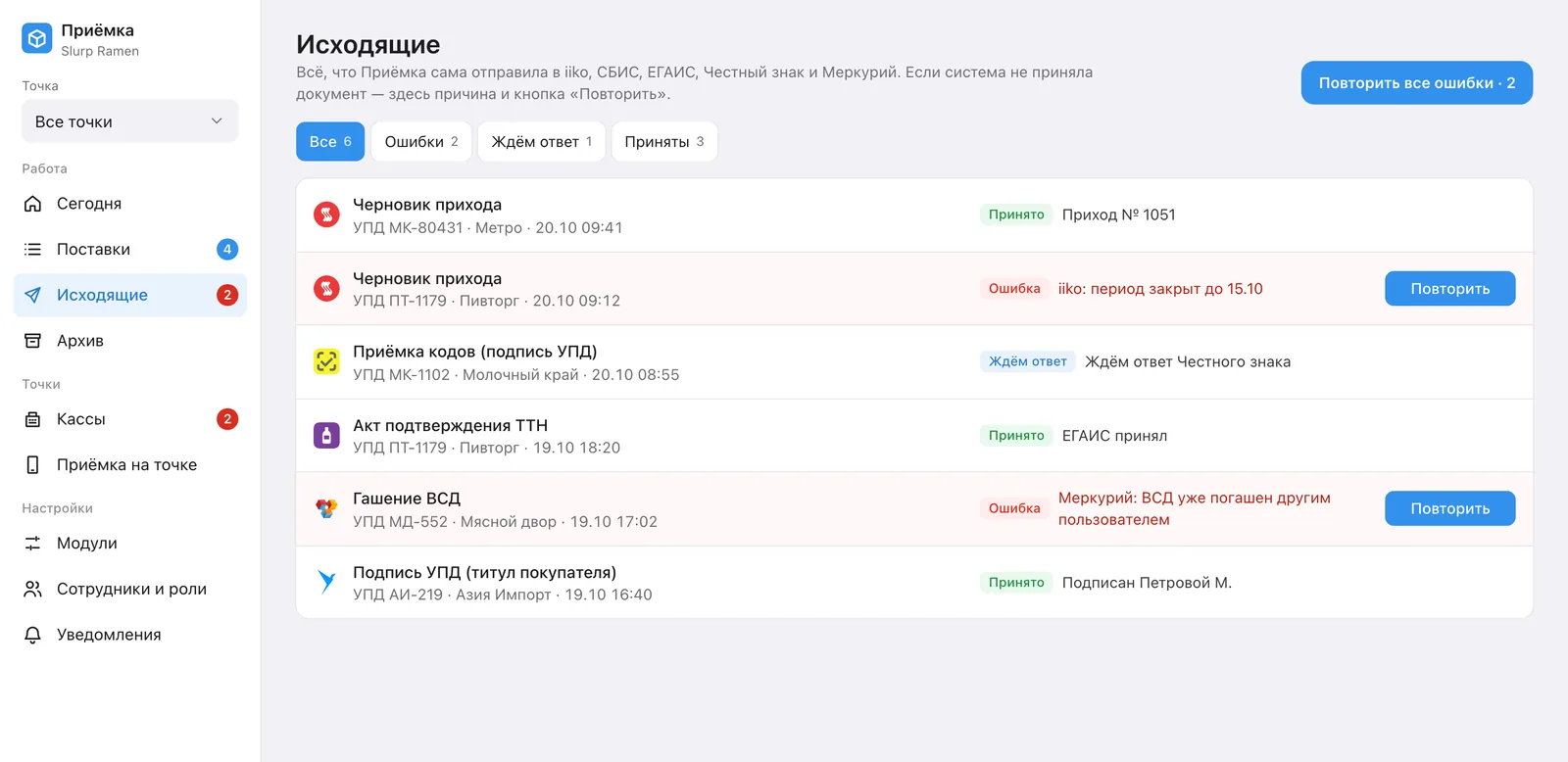Go to Поставки in the sidebar
The width and height of the screenshot is (1568, 762).
click(x=129, y=249)
